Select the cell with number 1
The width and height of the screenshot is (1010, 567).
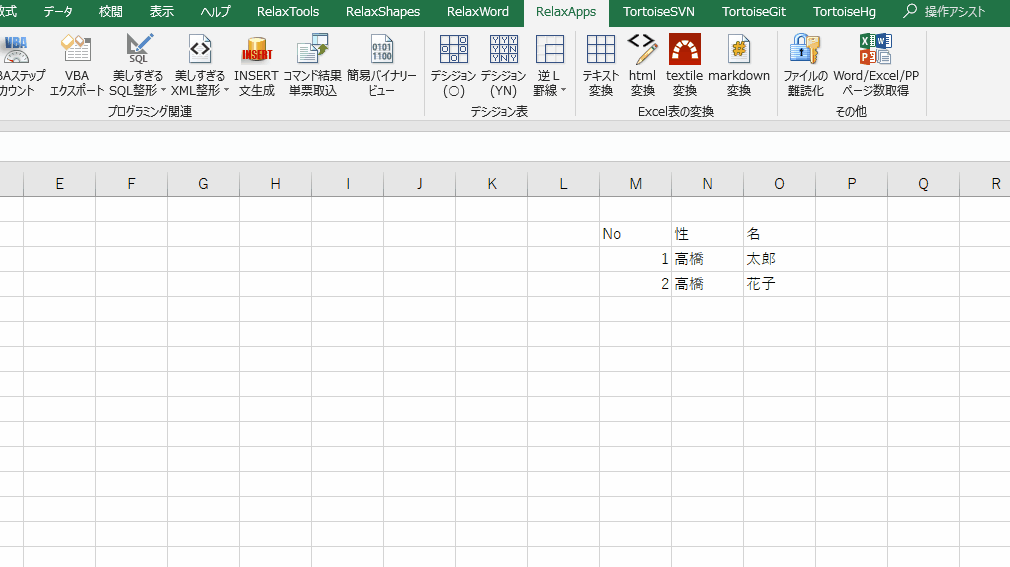click(636, 259)
